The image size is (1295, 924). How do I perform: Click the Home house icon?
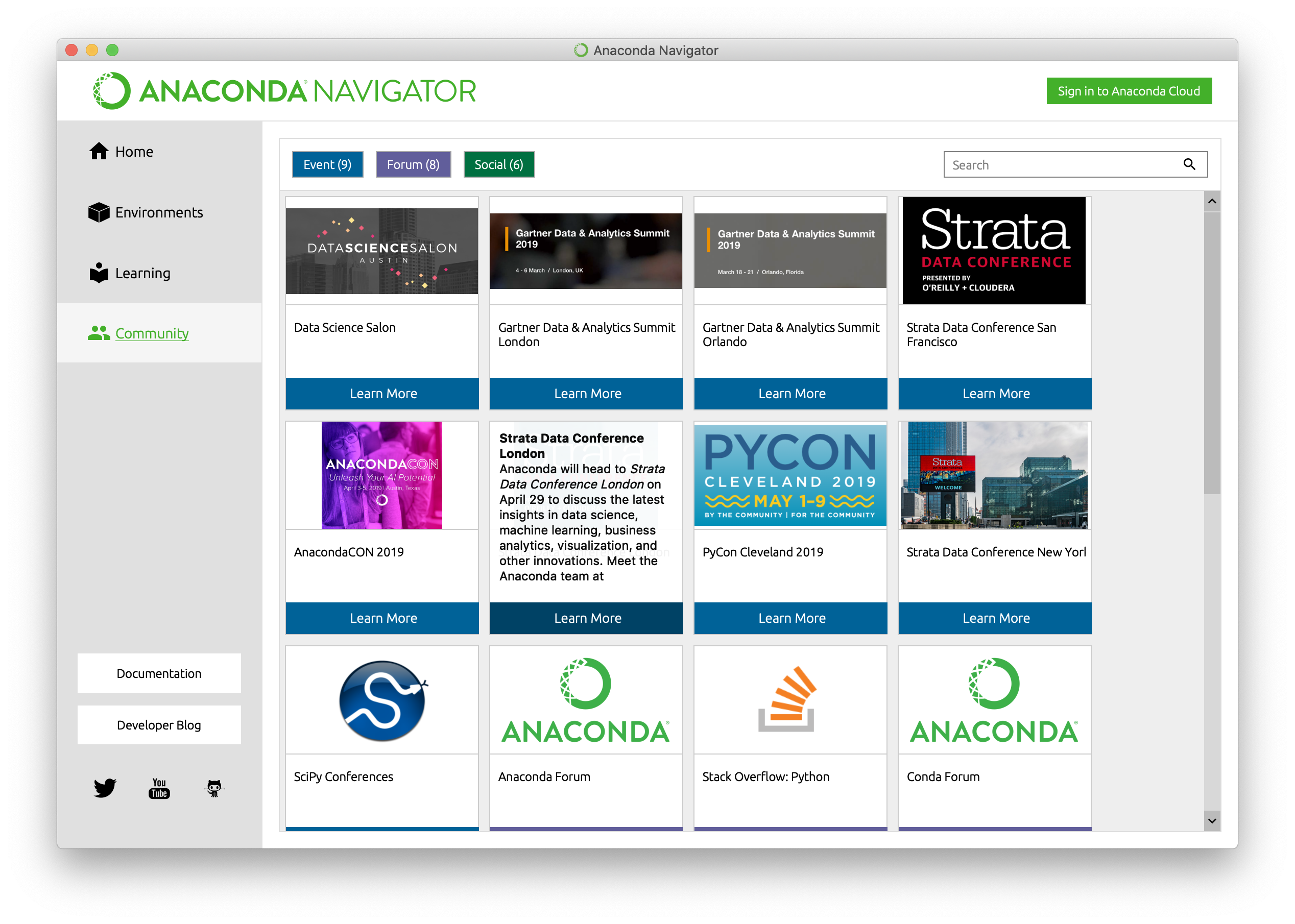click(99, 151)
